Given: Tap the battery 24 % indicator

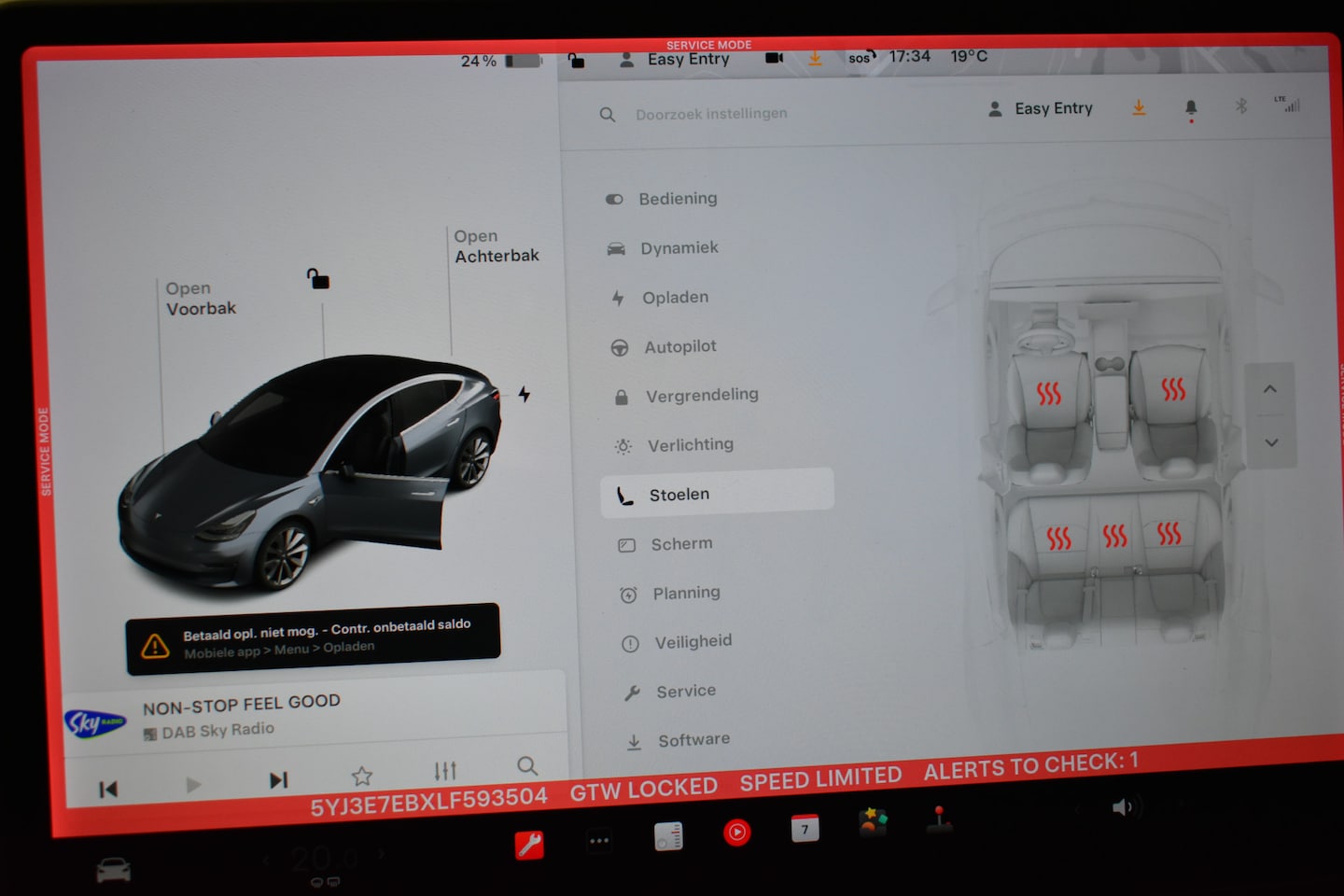Looking at the screenshot, I should [501, 61].
